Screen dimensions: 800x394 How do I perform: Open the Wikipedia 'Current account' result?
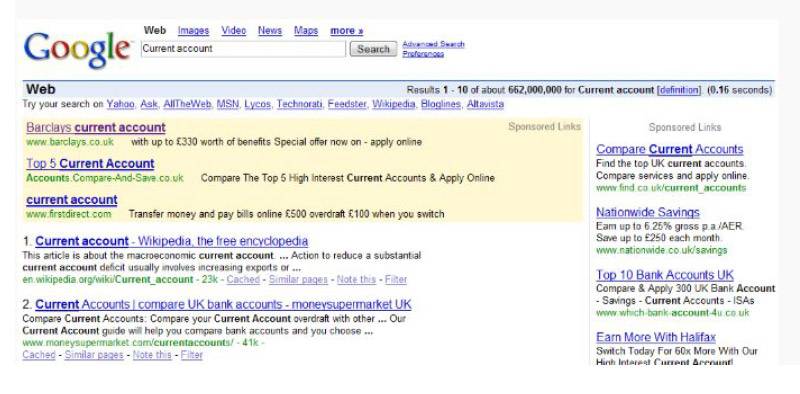(171, 241)
